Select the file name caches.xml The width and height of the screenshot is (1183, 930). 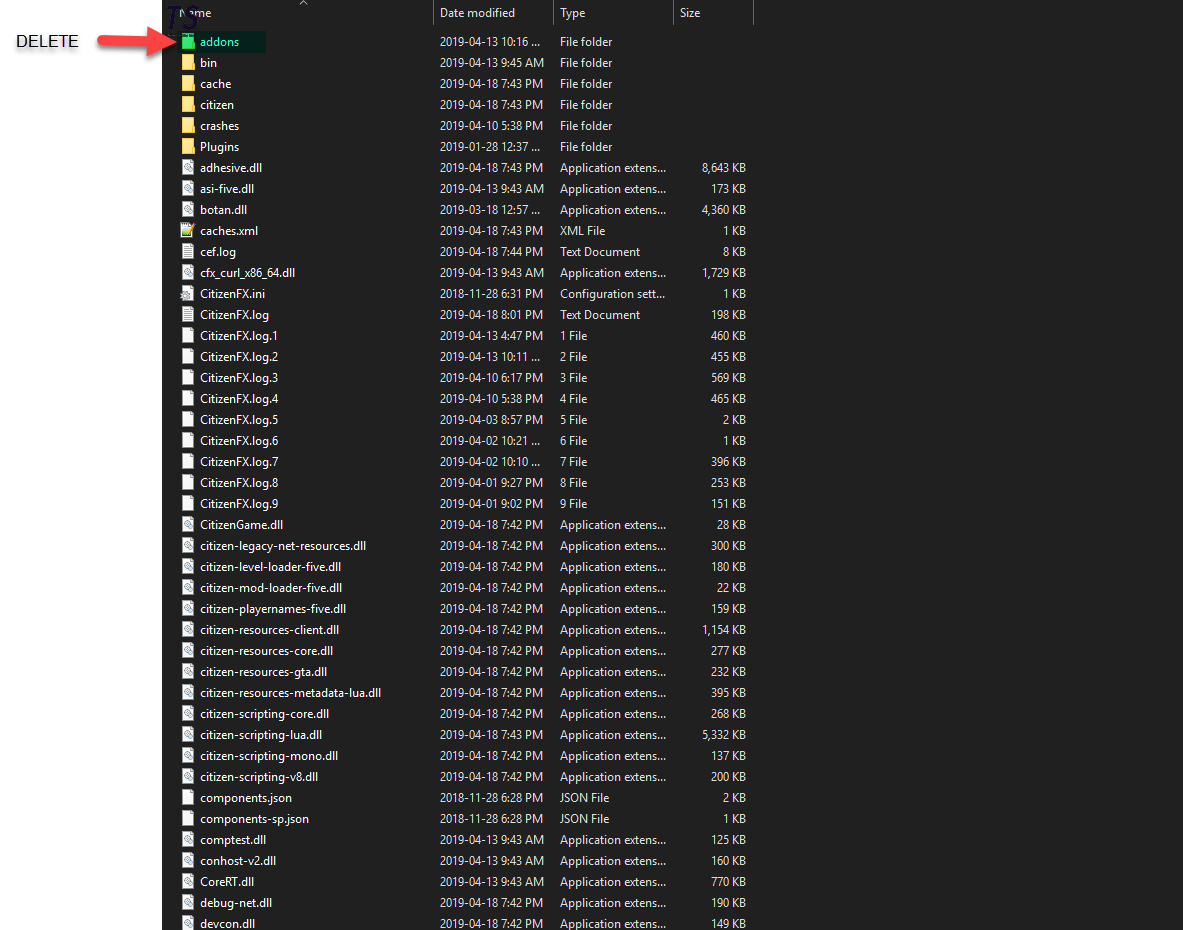[229, 231]
